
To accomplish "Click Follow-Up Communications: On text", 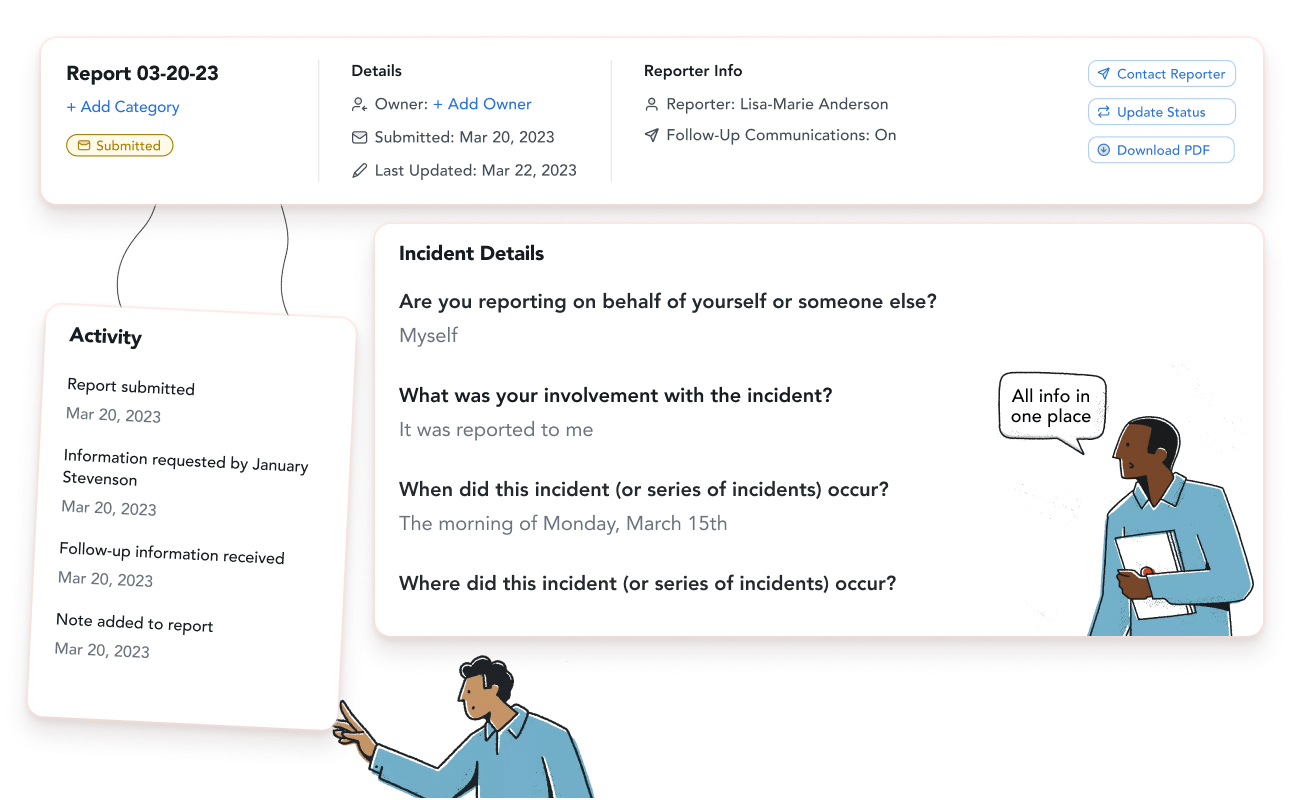I will point(781,135).
